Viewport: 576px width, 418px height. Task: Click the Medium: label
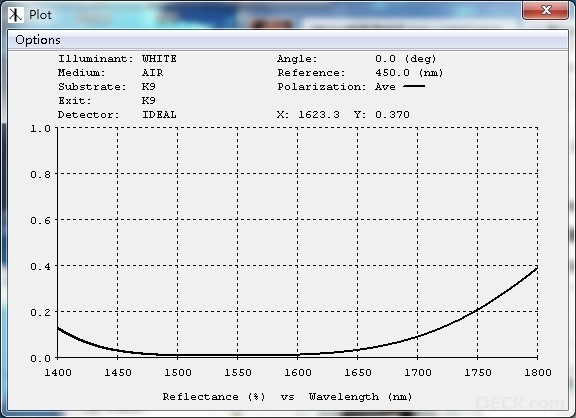[82, 73]
